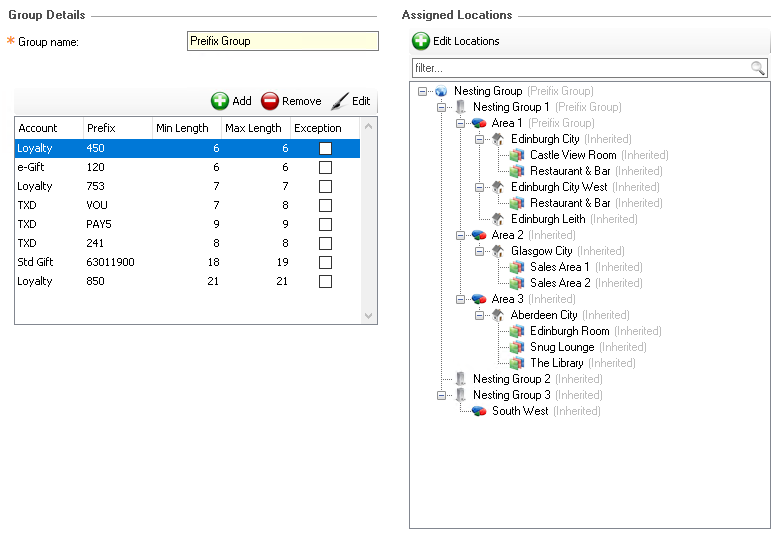Enable Exception for Std Gift 63011900
Image resolution: width=776 pixels, height=537 pixels.
point(325,262)
